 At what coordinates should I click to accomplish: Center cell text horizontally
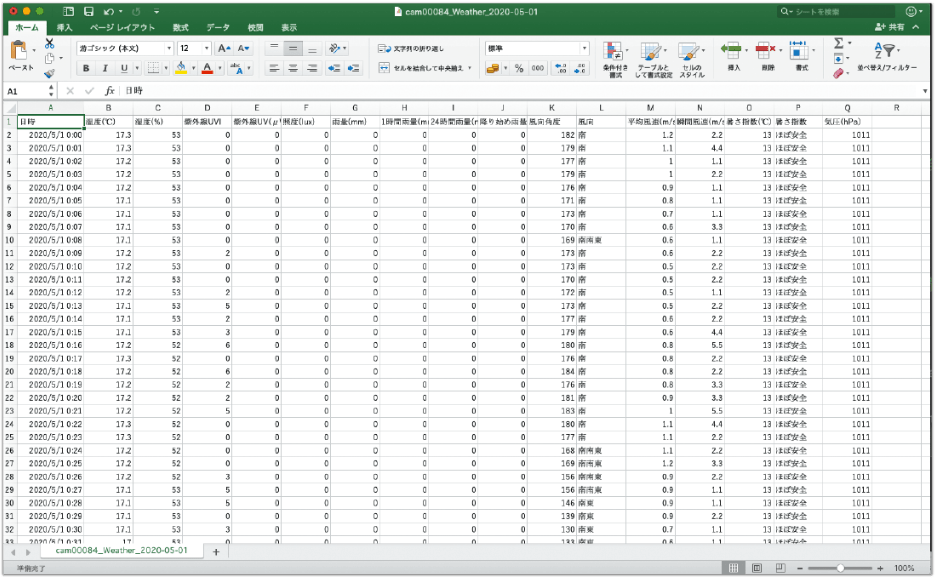(x=292, y=69)
